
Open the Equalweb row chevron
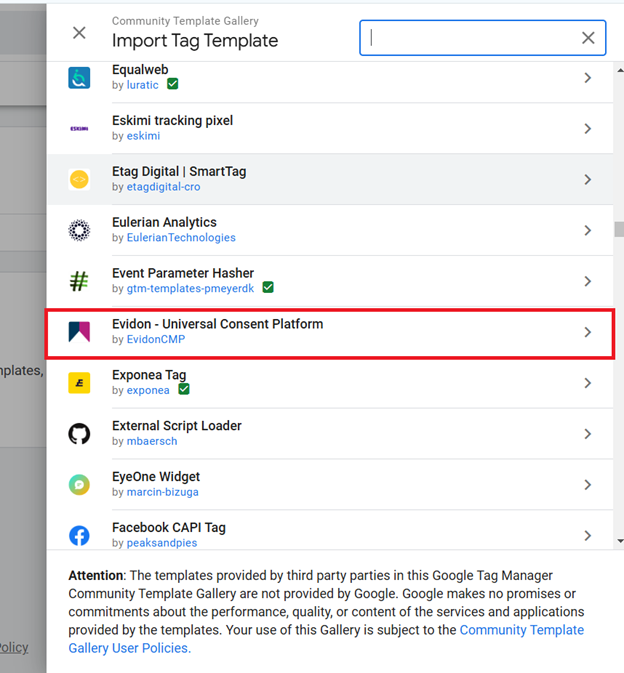pos(588,78)
